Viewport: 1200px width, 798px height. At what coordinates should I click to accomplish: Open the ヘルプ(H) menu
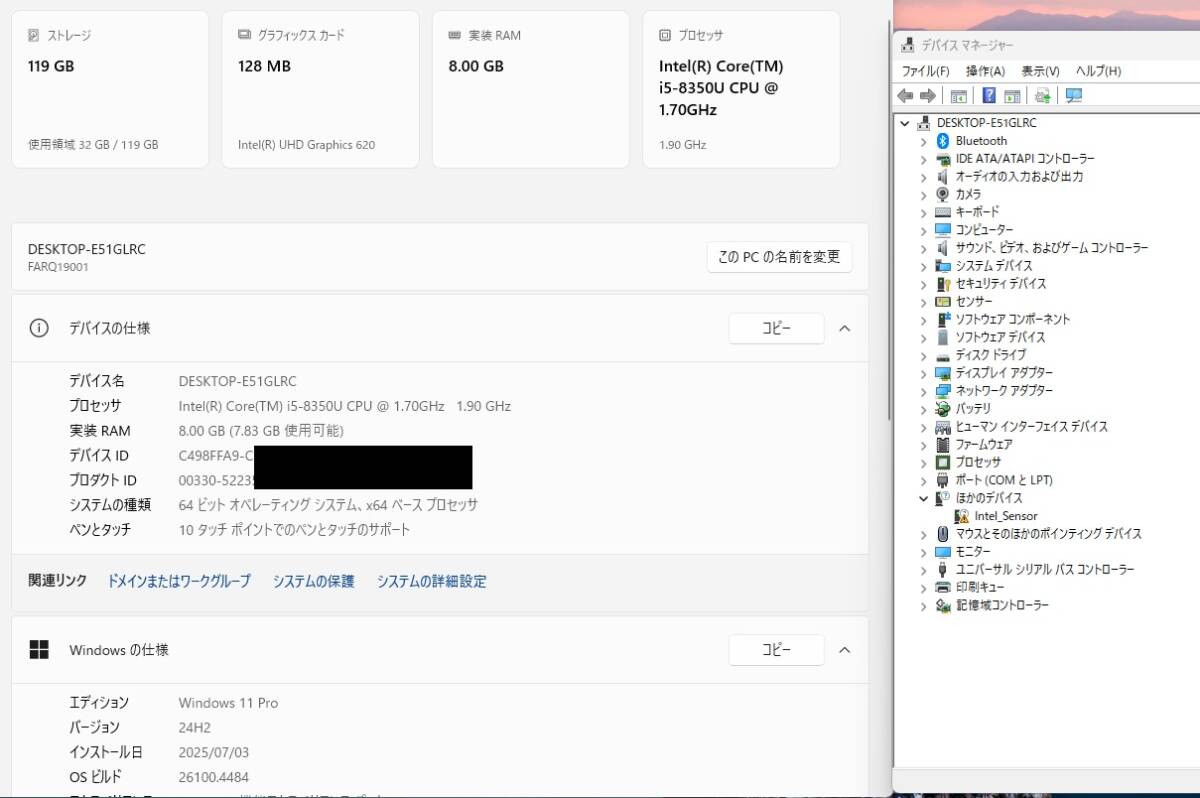point(1098,71)
